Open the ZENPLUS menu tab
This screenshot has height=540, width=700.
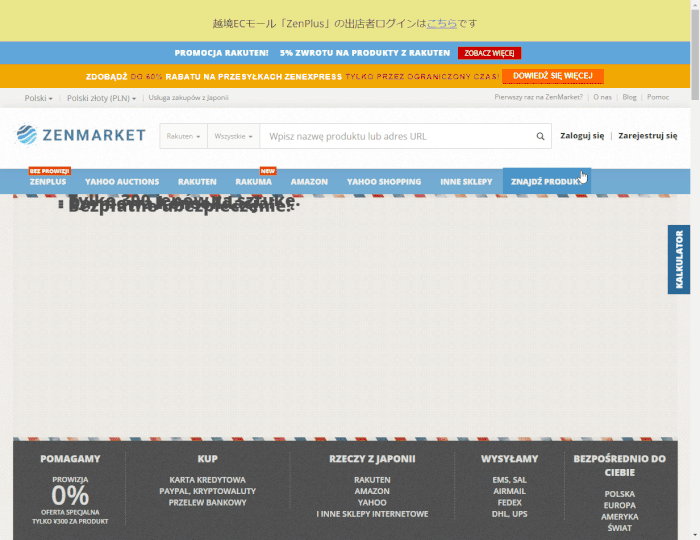pos(48,182)
